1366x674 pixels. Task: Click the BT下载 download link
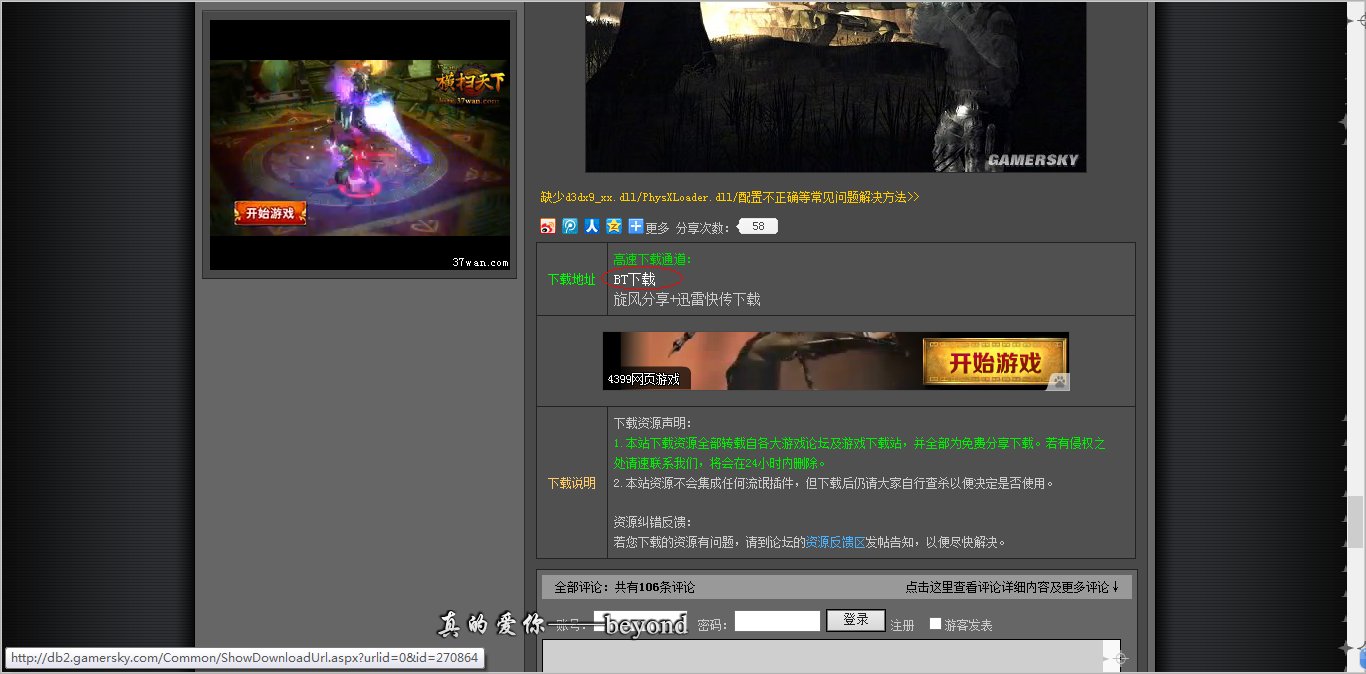[x=635, y=279]
